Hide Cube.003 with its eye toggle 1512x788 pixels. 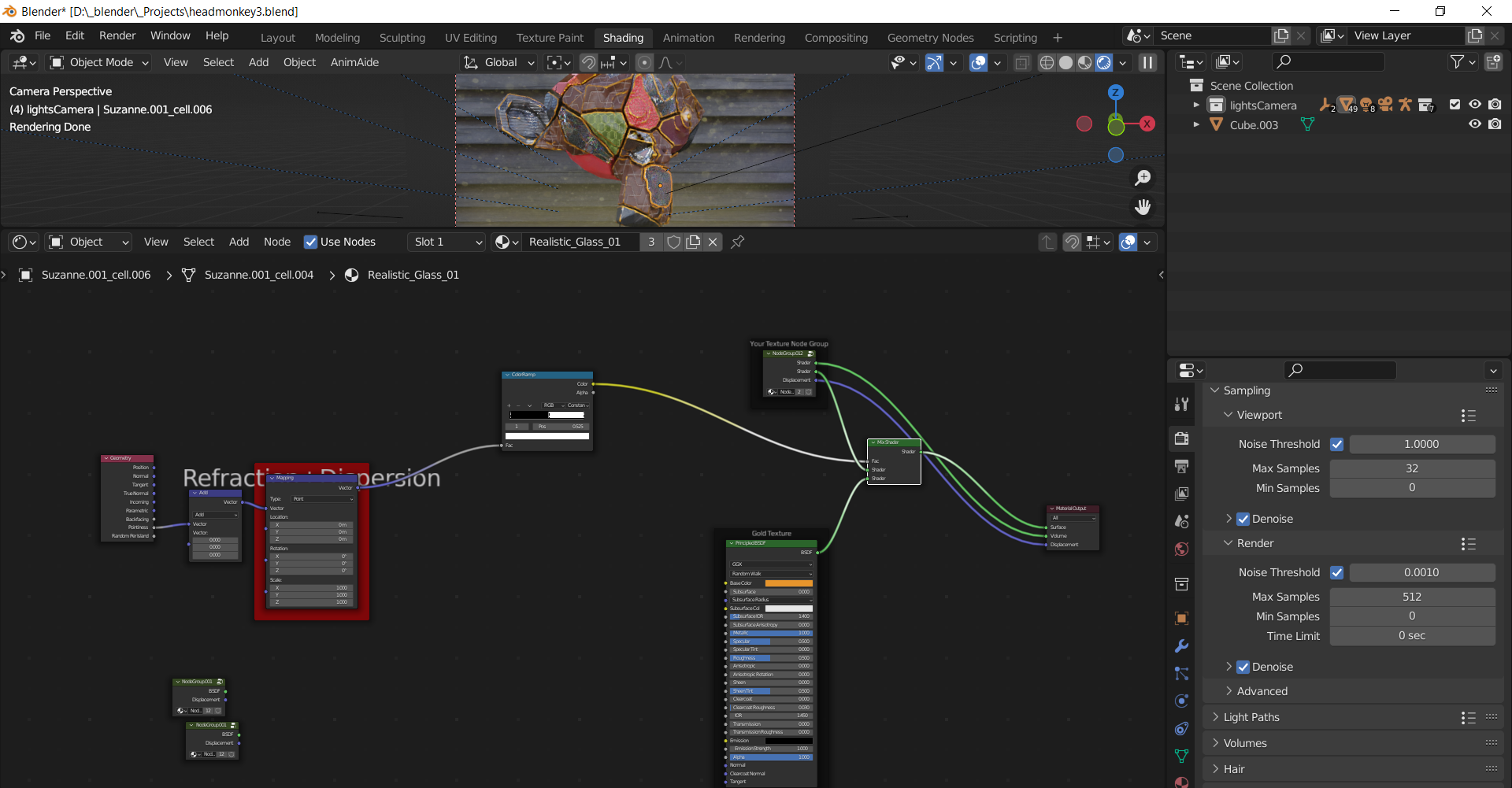(1475, 124)
